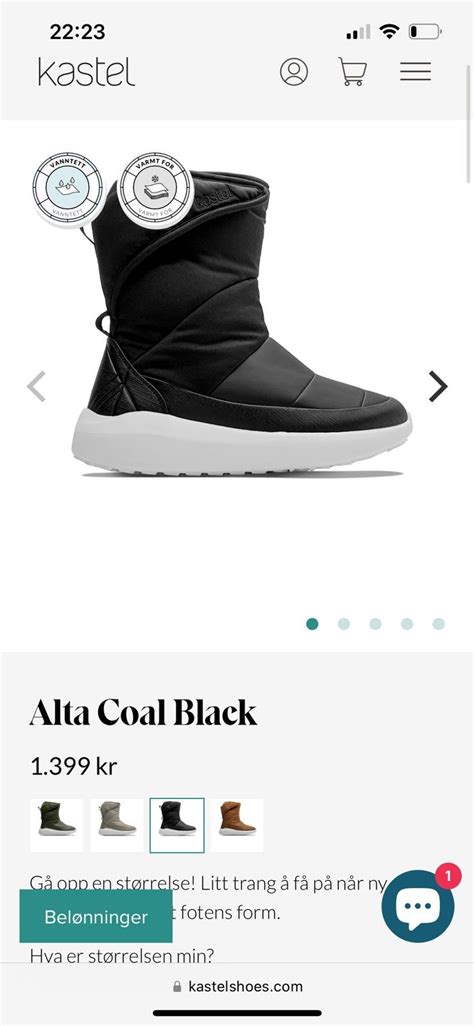This screenshot has height=1026, width=474.
Task: Click the Kastel logo
Action: (x=86, y=72)
